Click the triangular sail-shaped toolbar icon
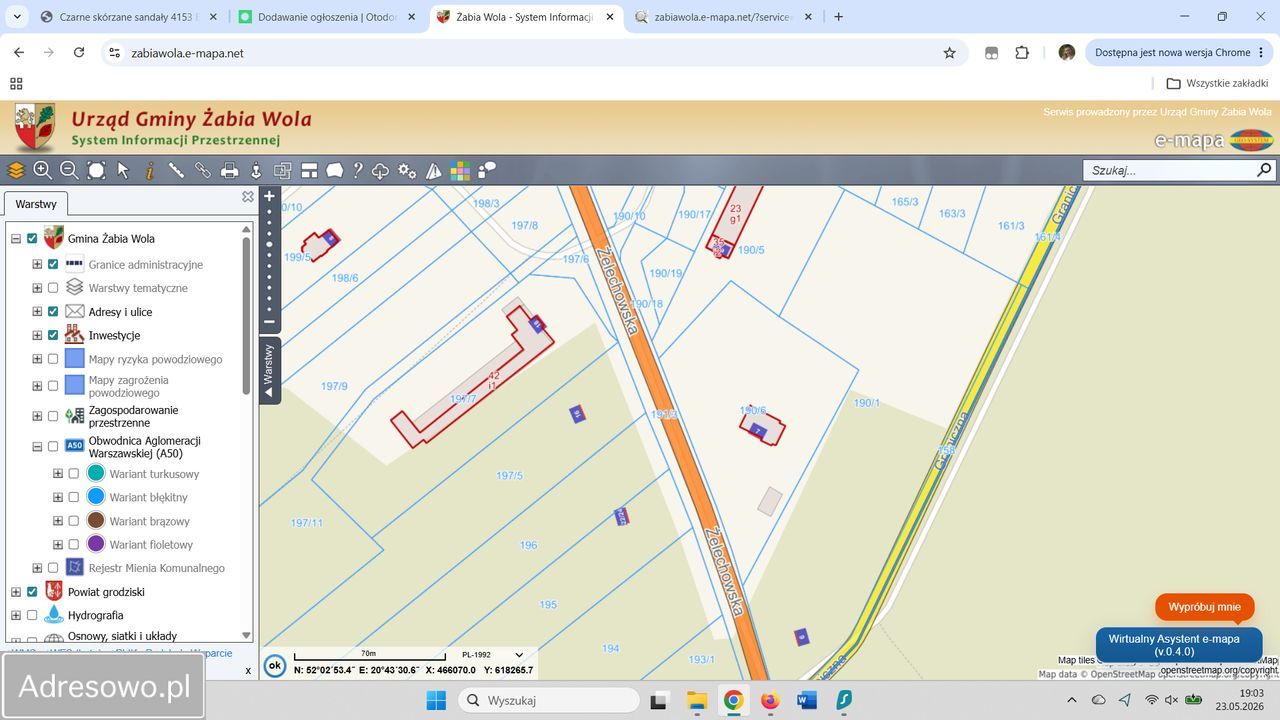Screen dimensions: 1280x720 pyautogui.click(x=433, y=170)
